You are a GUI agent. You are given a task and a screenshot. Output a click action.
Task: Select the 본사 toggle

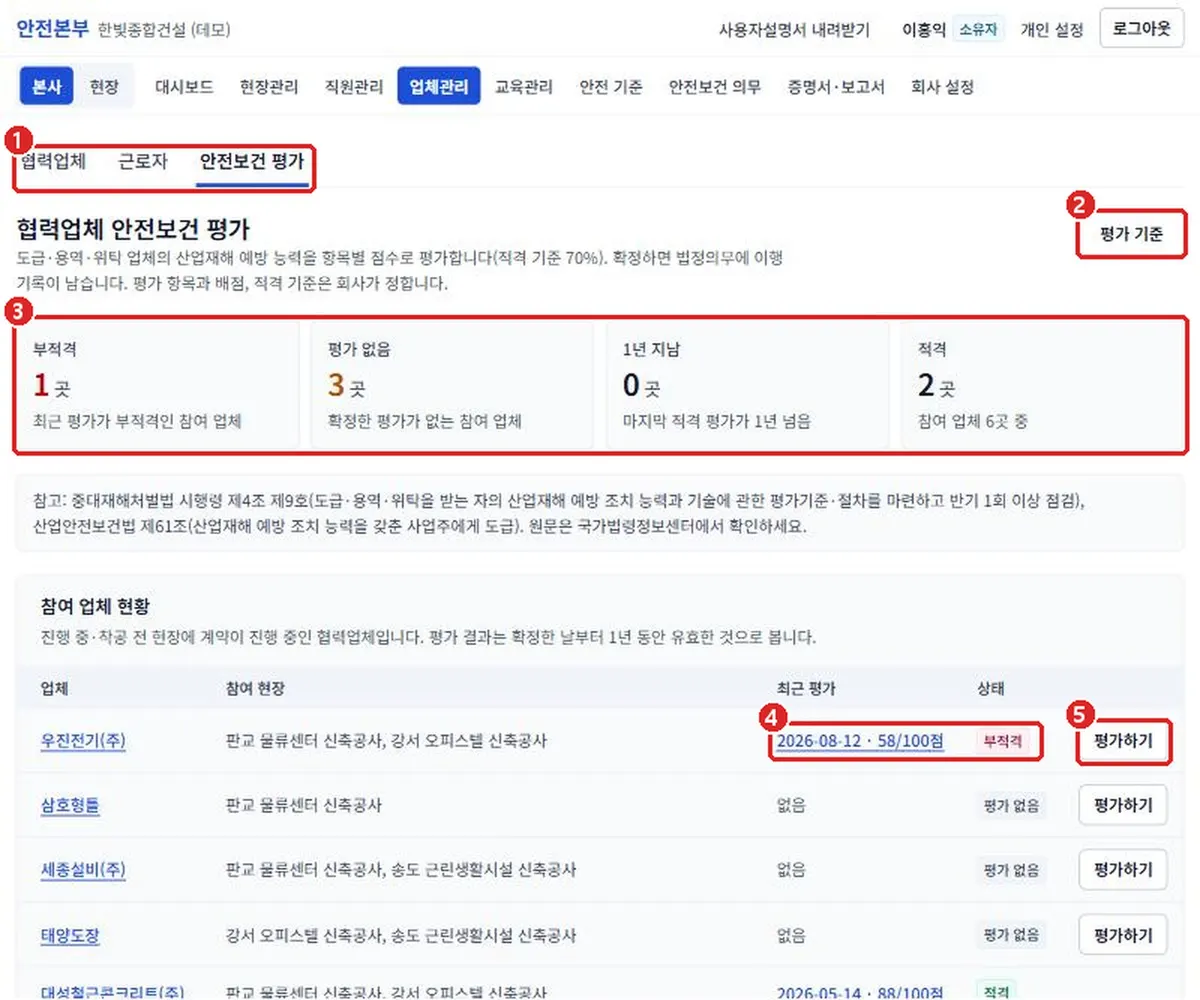pyautogui.click(x=47, y=87)
